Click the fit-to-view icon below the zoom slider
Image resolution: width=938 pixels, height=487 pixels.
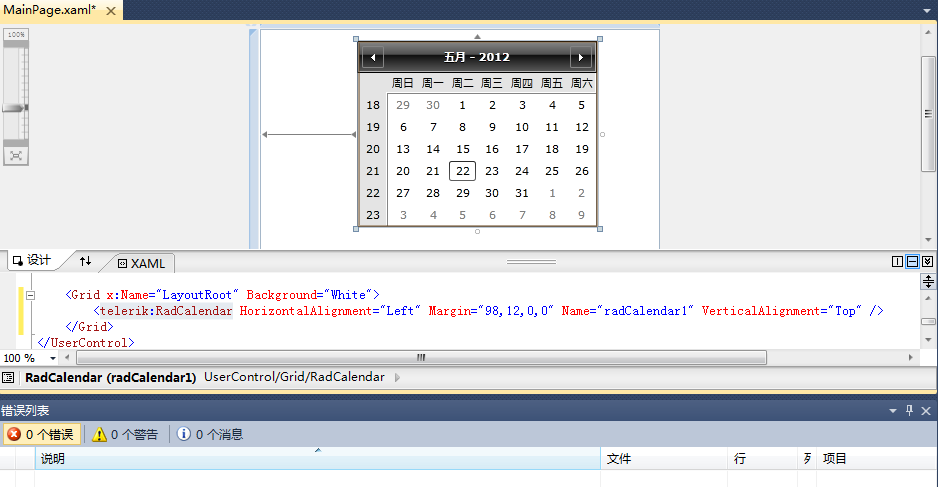coord(16,156)
